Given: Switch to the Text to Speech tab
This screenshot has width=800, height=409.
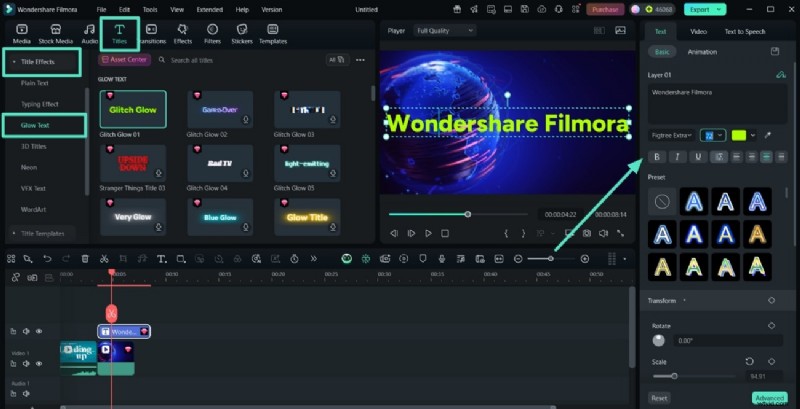Looking at the screenshot, I should click(746, 32).
